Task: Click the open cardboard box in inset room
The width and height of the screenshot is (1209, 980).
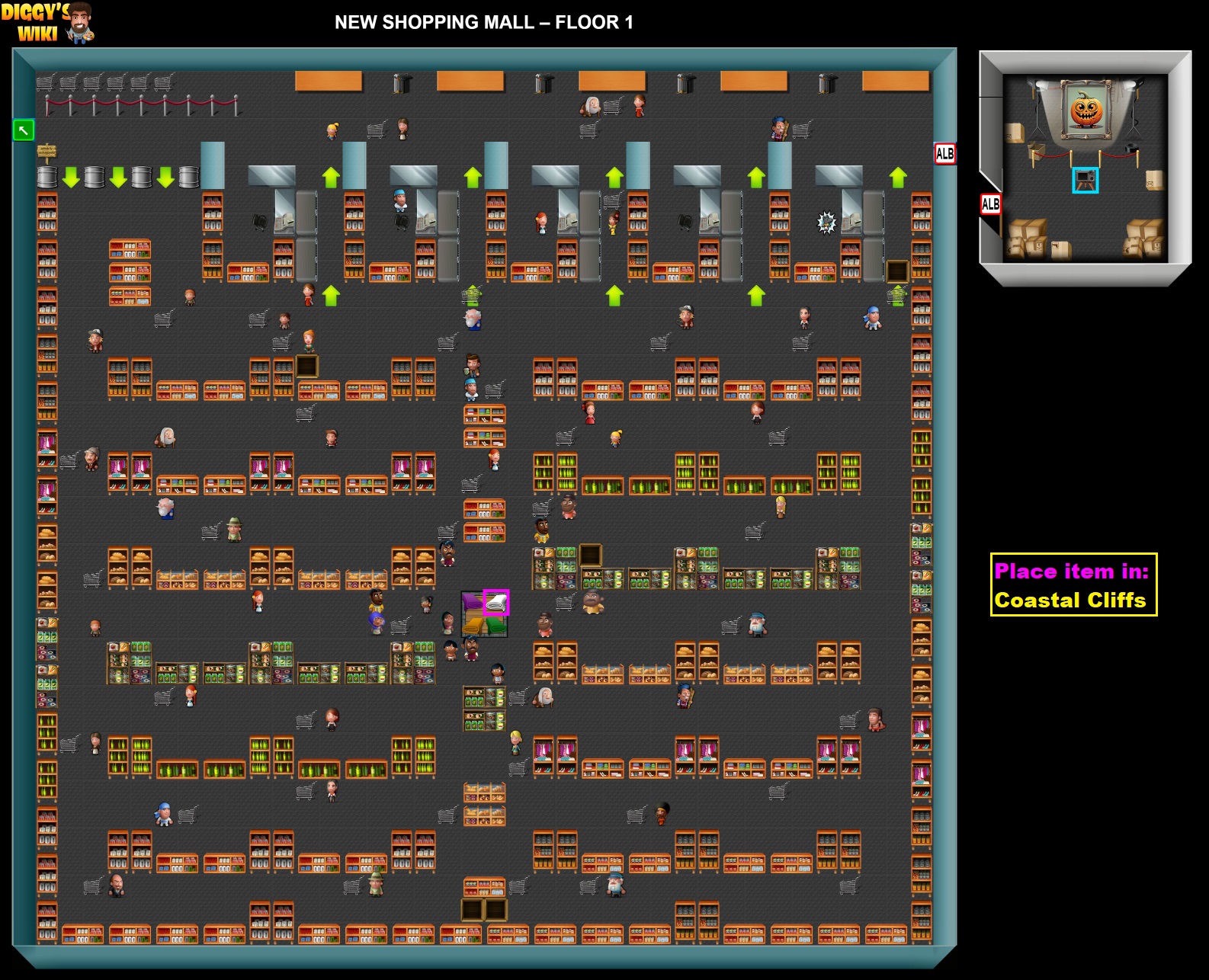Action: click(x=1035, y=149)
